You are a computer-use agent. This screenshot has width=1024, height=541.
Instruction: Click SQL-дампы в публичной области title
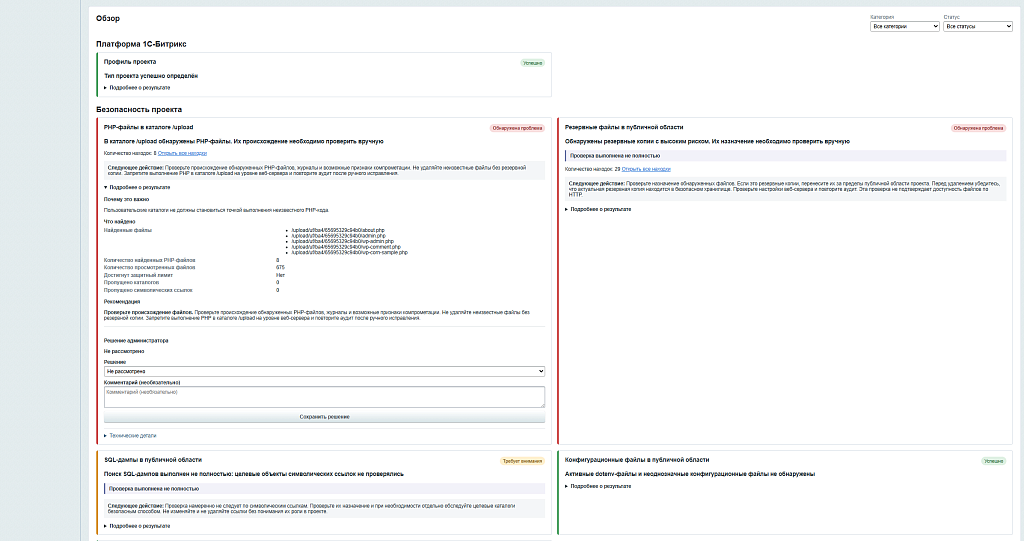tap(153, 460)
